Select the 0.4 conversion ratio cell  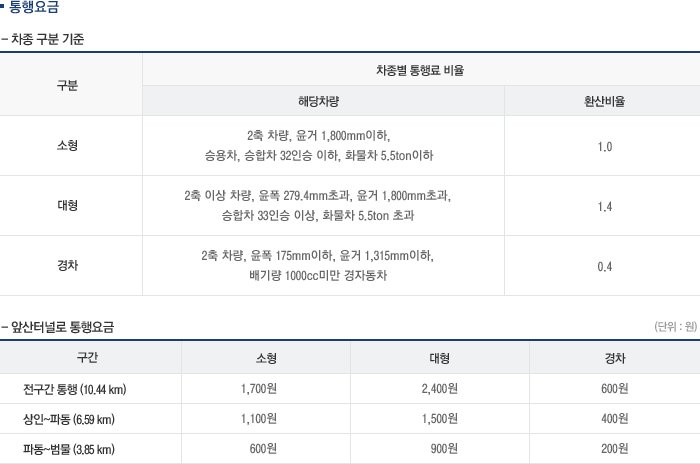tap(605, 266)
